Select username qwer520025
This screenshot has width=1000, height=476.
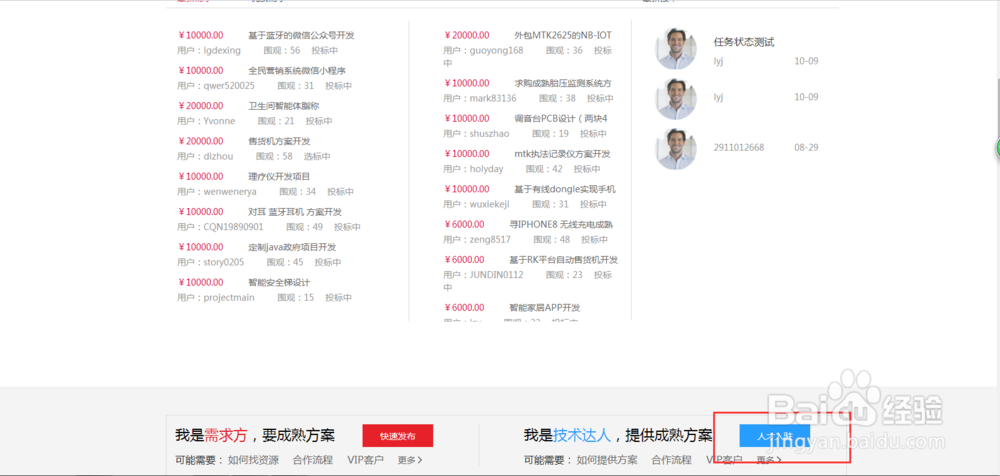229,86
